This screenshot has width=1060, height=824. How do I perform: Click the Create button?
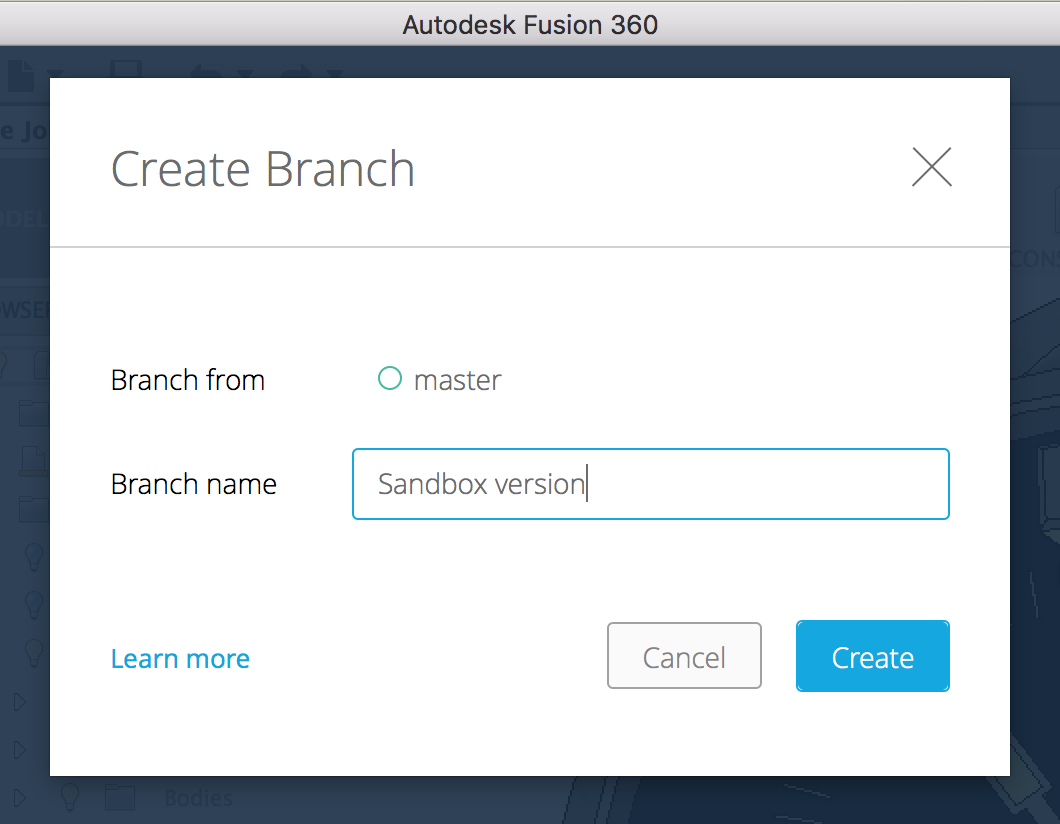[872, 657]
